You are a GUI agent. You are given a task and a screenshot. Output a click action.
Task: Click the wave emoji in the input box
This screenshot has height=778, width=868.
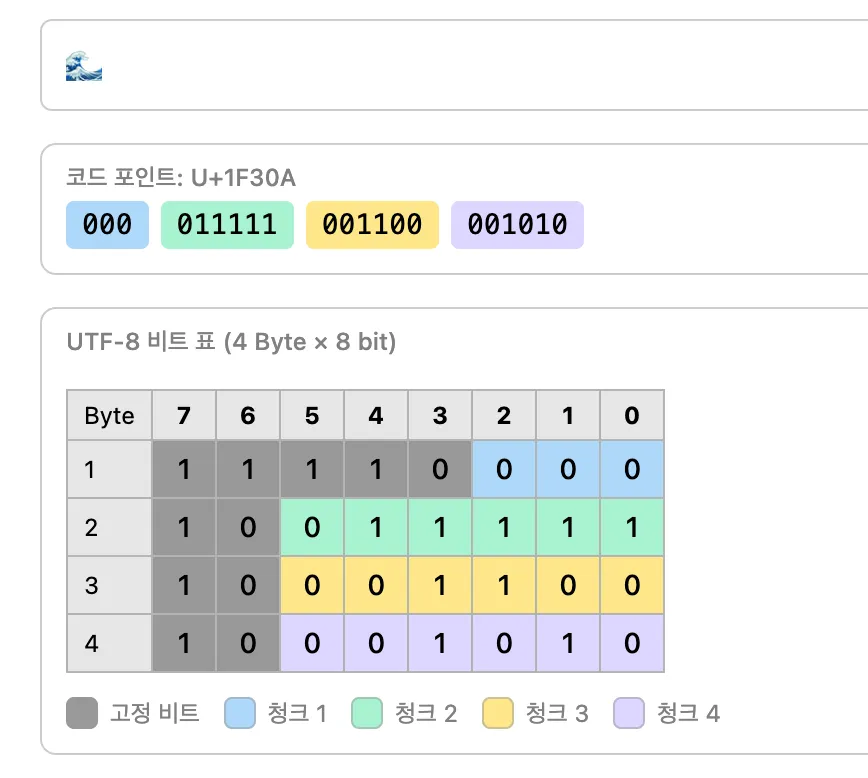click(x=83, y=64)
